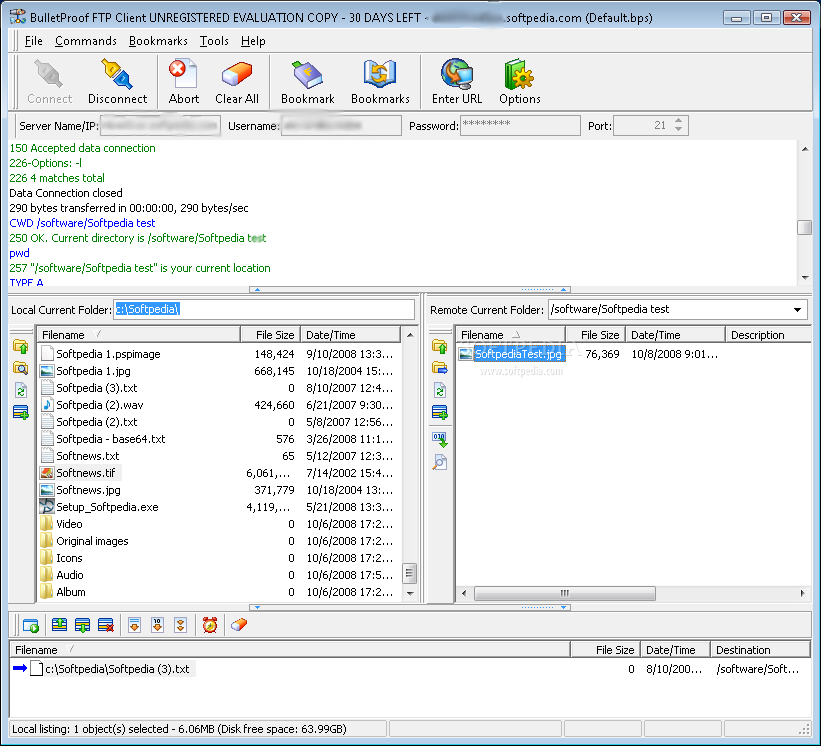Screen dimensions: 821x746
Task: Click the log pane scrollbar thumb
Action: [x=804, y=227]
